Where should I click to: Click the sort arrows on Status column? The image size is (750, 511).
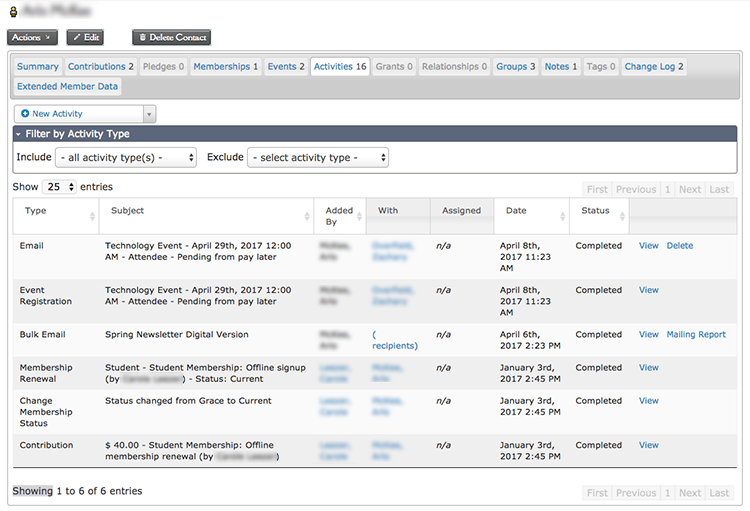(x=622, y=216)
